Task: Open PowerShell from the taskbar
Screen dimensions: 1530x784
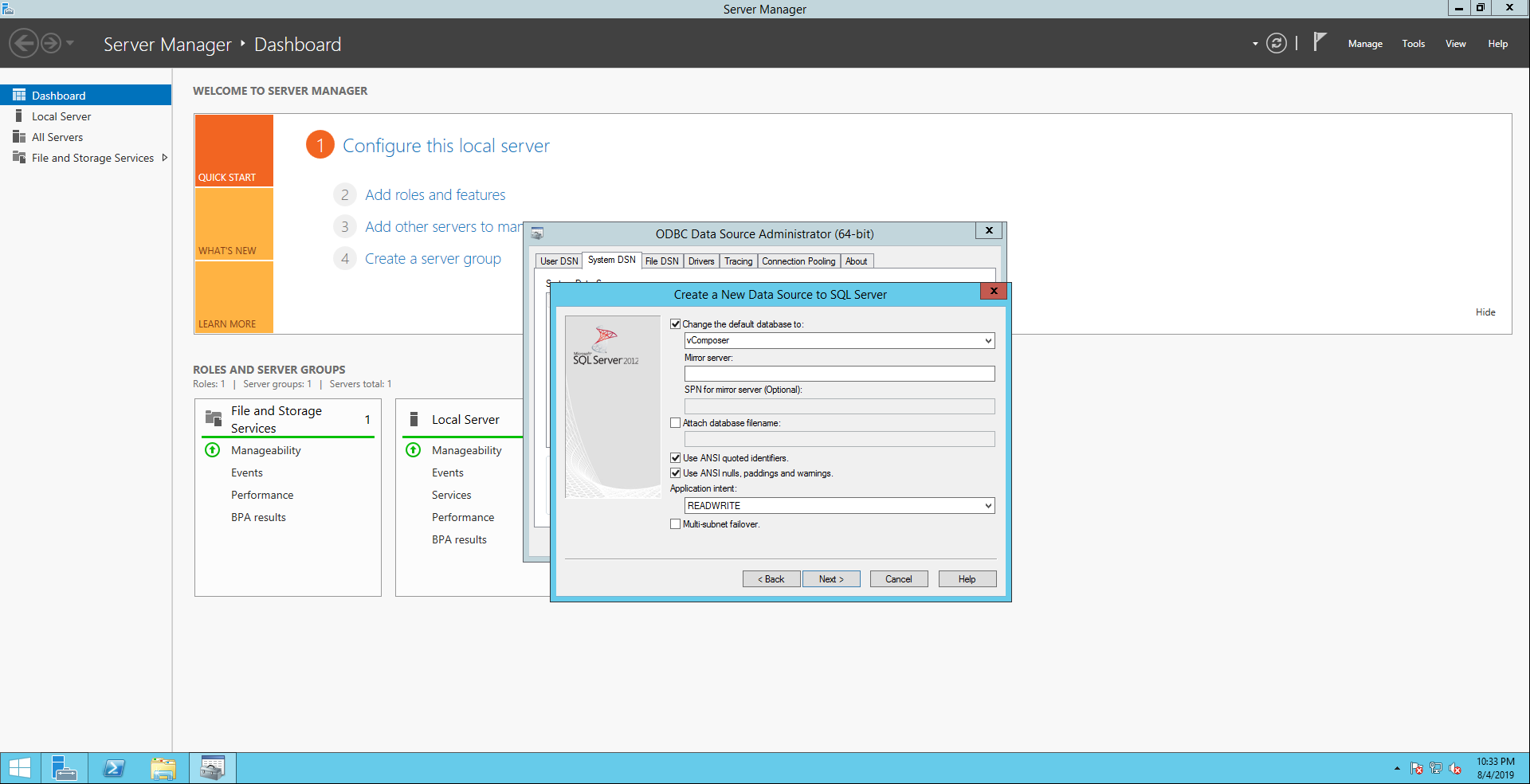Action: point(114,768)
